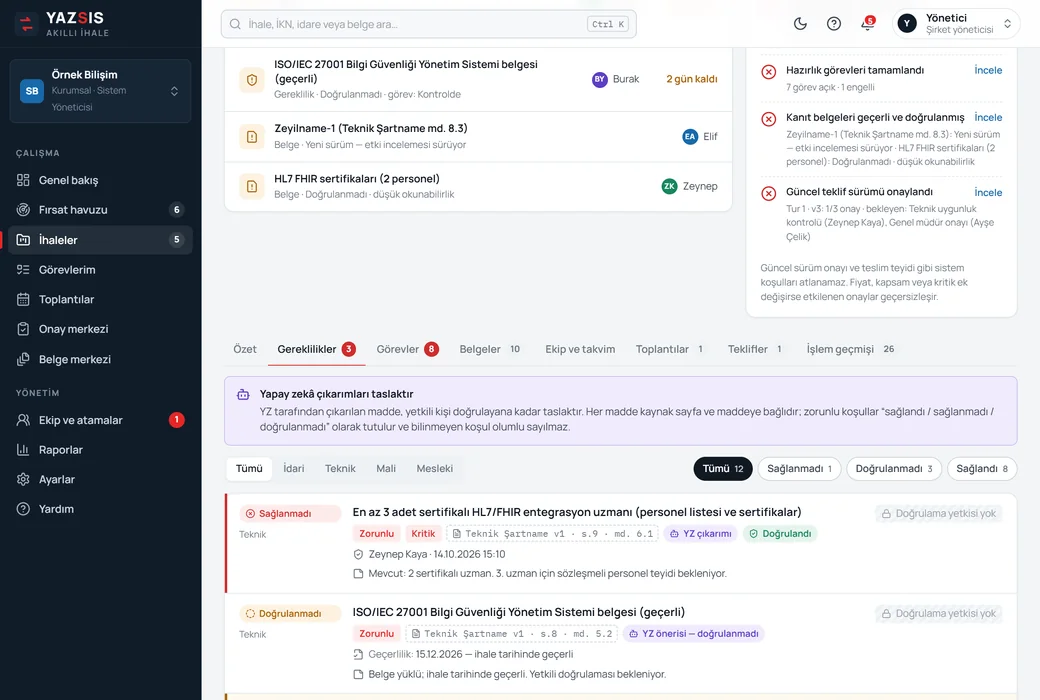Open the Zeyilname-1 (Teknik Şartname md. 8.3) row
The width and height of the screenshot is (1040, 700).
(478, 137)
